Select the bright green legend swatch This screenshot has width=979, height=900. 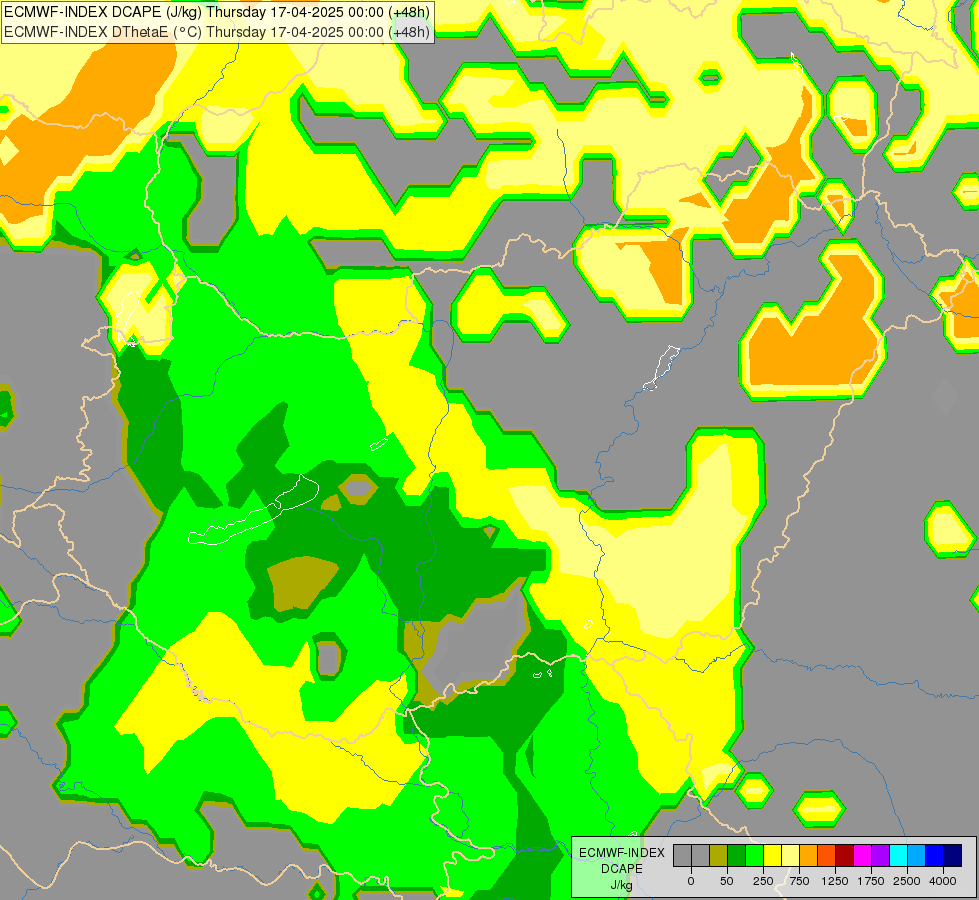coord(754,855)
